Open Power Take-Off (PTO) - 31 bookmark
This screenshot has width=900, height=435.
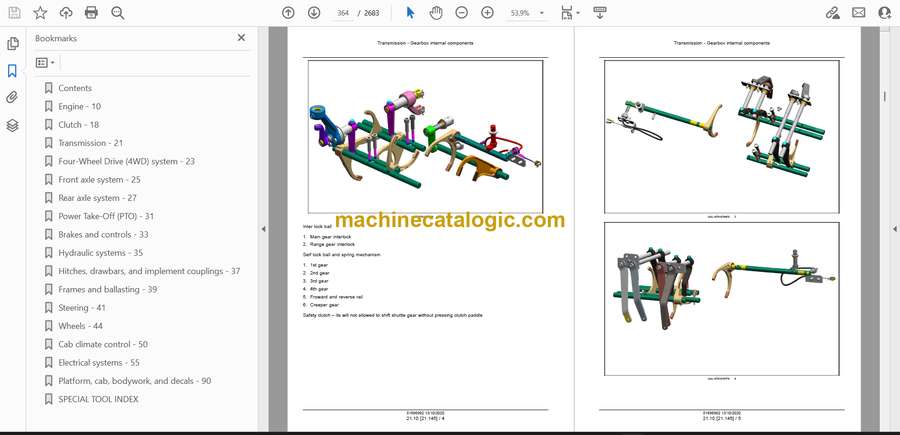(106, 216)
